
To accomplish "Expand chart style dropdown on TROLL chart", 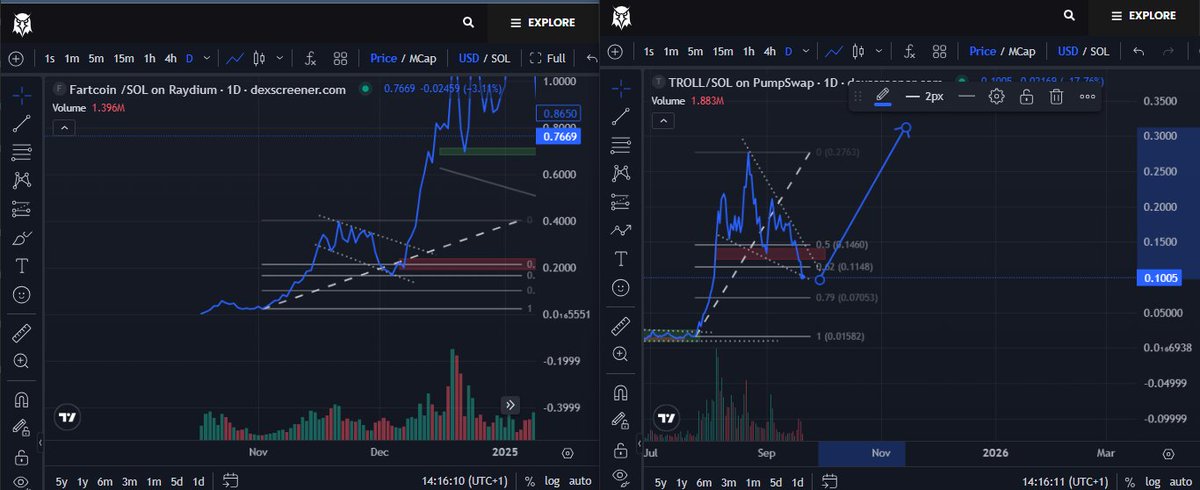I will pos(881,52).
